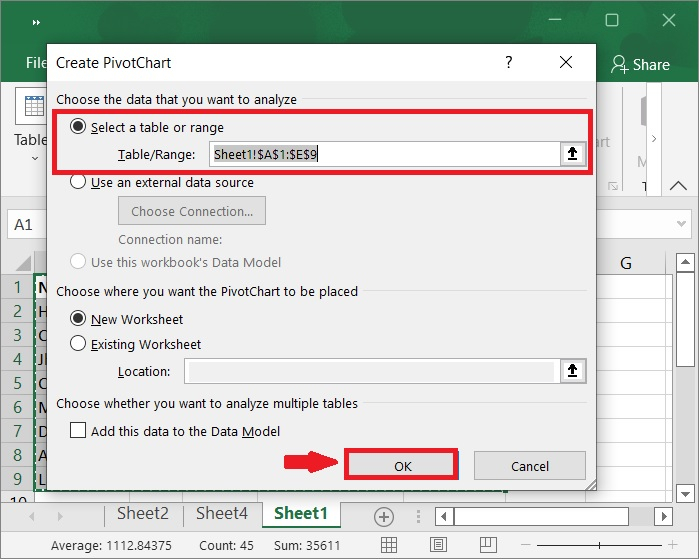The image size is (700, 559).
Task: Click zoom in plus icon
Action: pos(672,545)
